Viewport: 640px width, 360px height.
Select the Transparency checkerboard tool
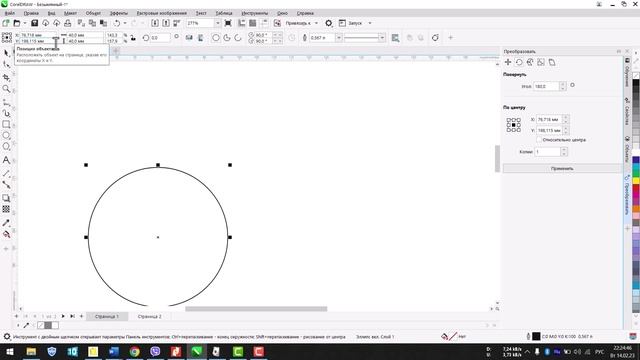(x=6, y=209)
